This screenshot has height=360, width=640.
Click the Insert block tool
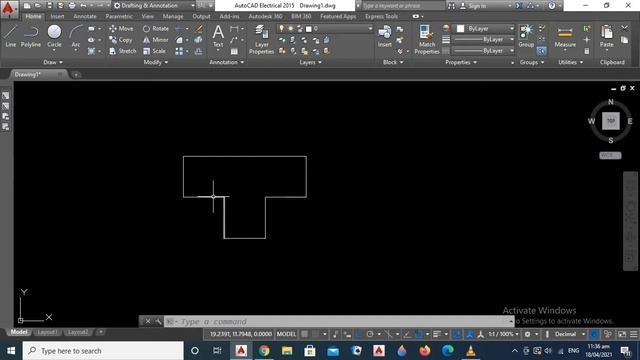coord(384,36)
